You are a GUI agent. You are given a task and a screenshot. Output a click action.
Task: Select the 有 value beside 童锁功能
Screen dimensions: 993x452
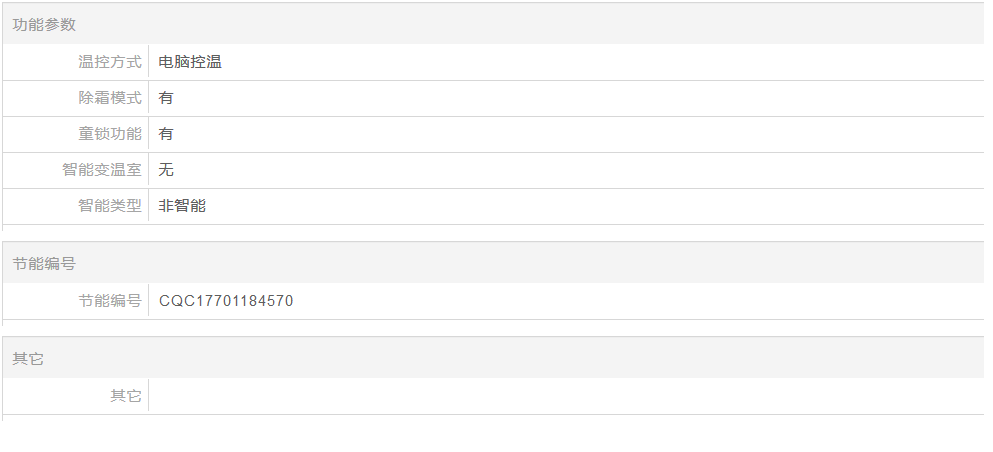(166, 134)
